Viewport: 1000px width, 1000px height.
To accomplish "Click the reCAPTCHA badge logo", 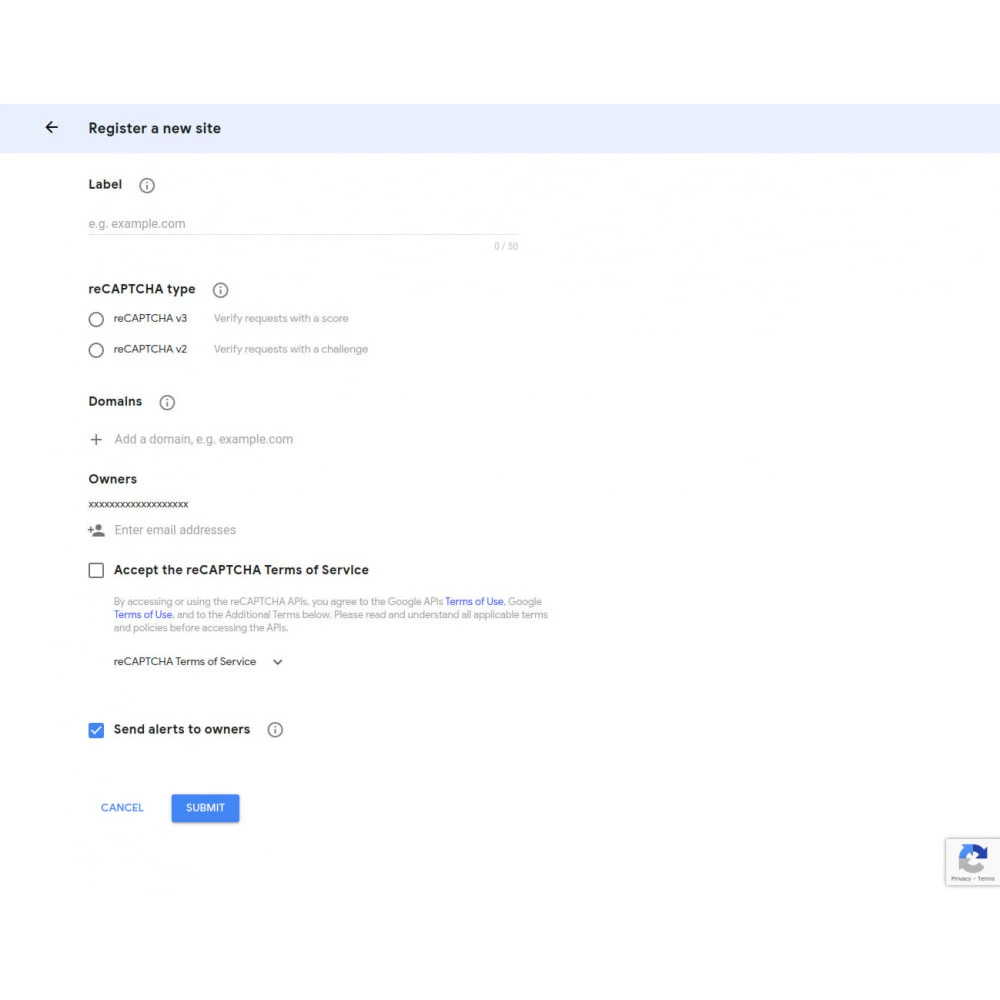I will point(972,858).
